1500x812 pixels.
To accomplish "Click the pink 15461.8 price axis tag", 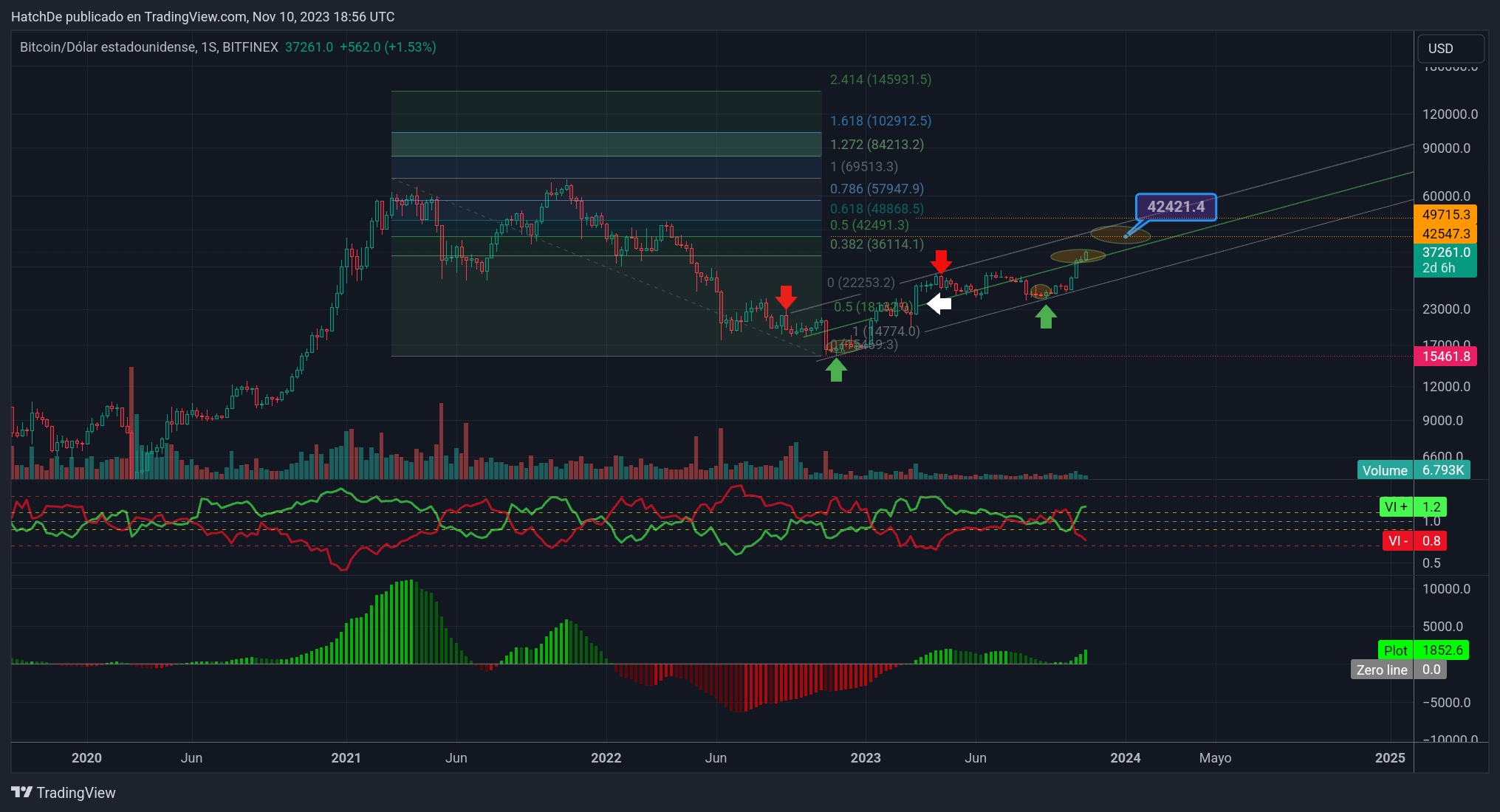I will click(1445, 356).
